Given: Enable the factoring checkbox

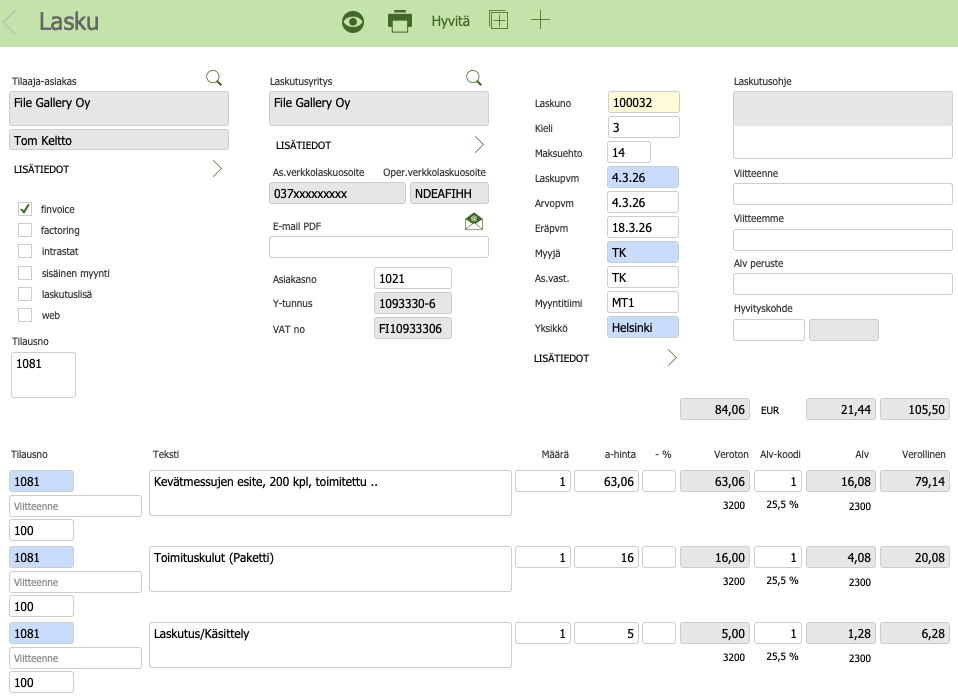Looking at the screenshot, I should 25,230.
